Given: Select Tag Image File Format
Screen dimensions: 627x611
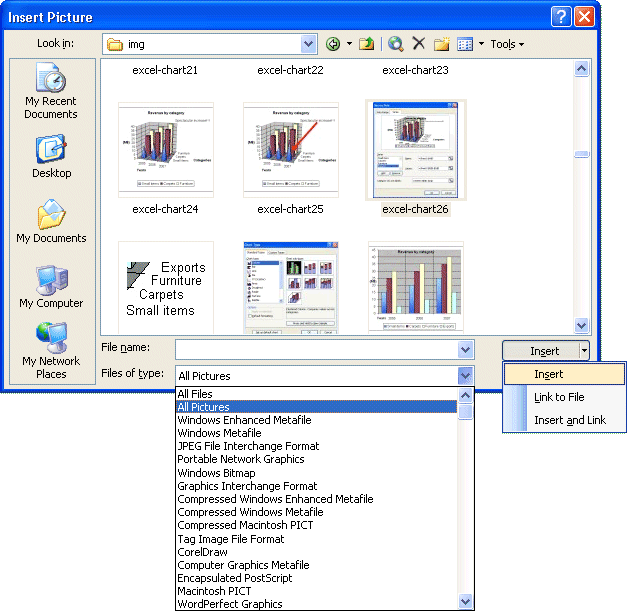Looking at the screenshot, I should click(x=317, y=539).
